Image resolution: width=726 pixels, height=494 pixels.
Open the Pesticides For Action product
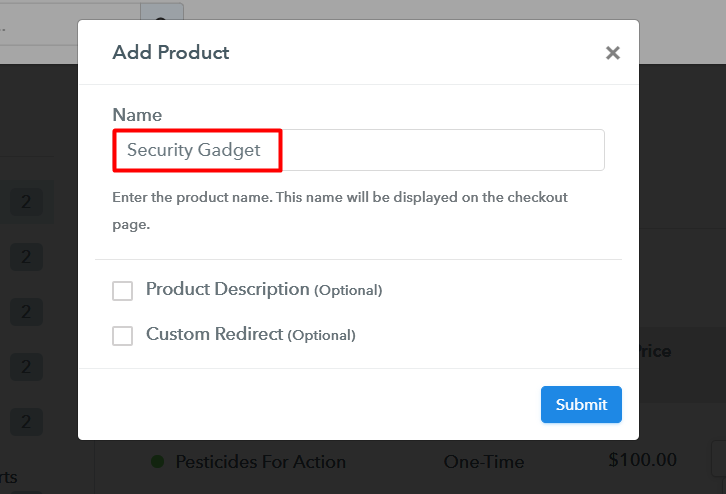pyautogui.click(x=260, y=462)
